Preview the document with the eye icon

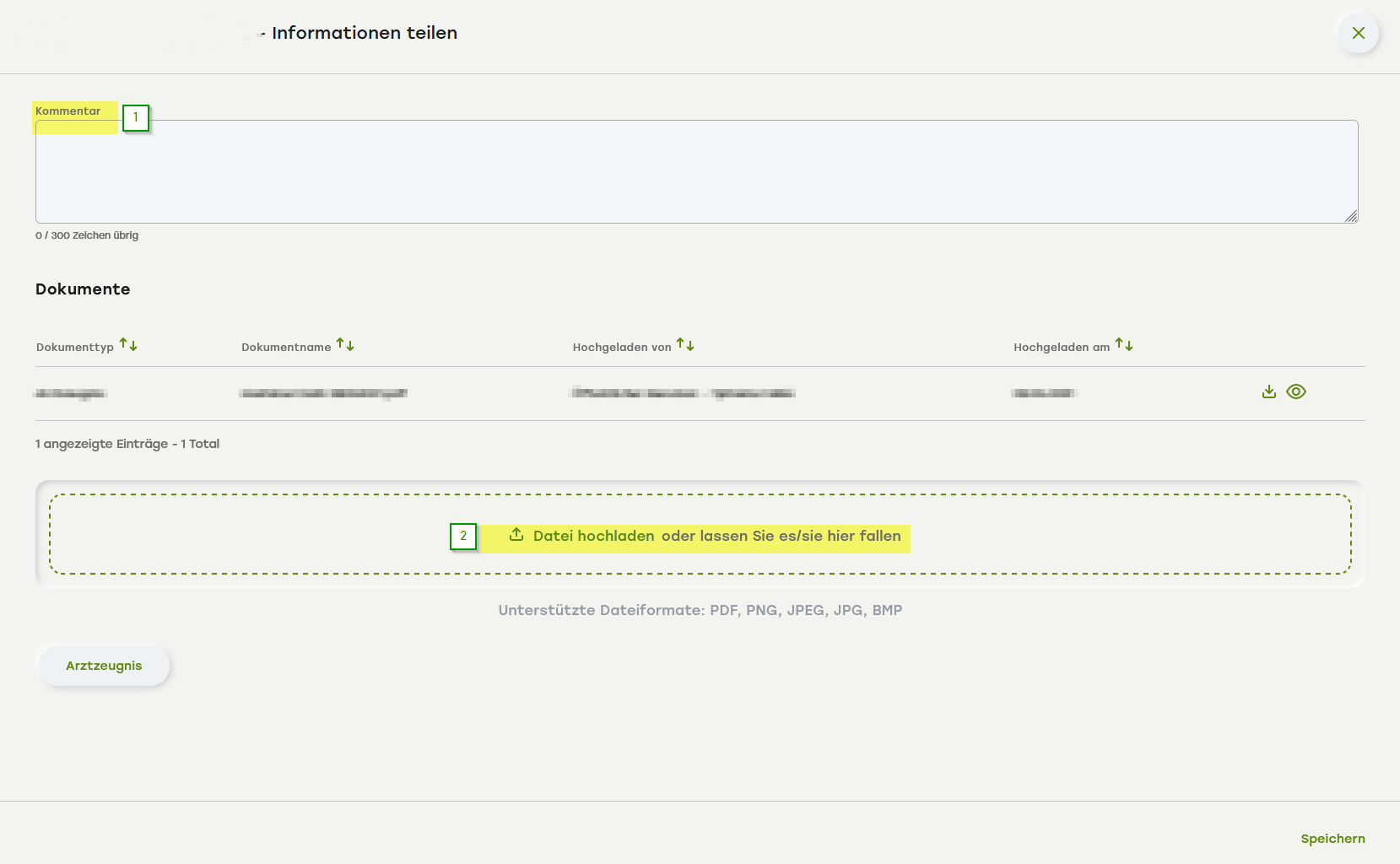(x=1296, y=391)
